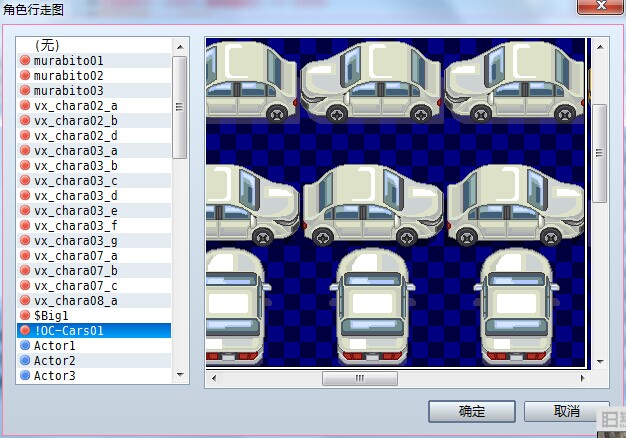Image resolution: width=626 pixels, height=438 pixels.
Task: Select the (无) none entry
Action: pyautogui.click(x=94, y=45)
